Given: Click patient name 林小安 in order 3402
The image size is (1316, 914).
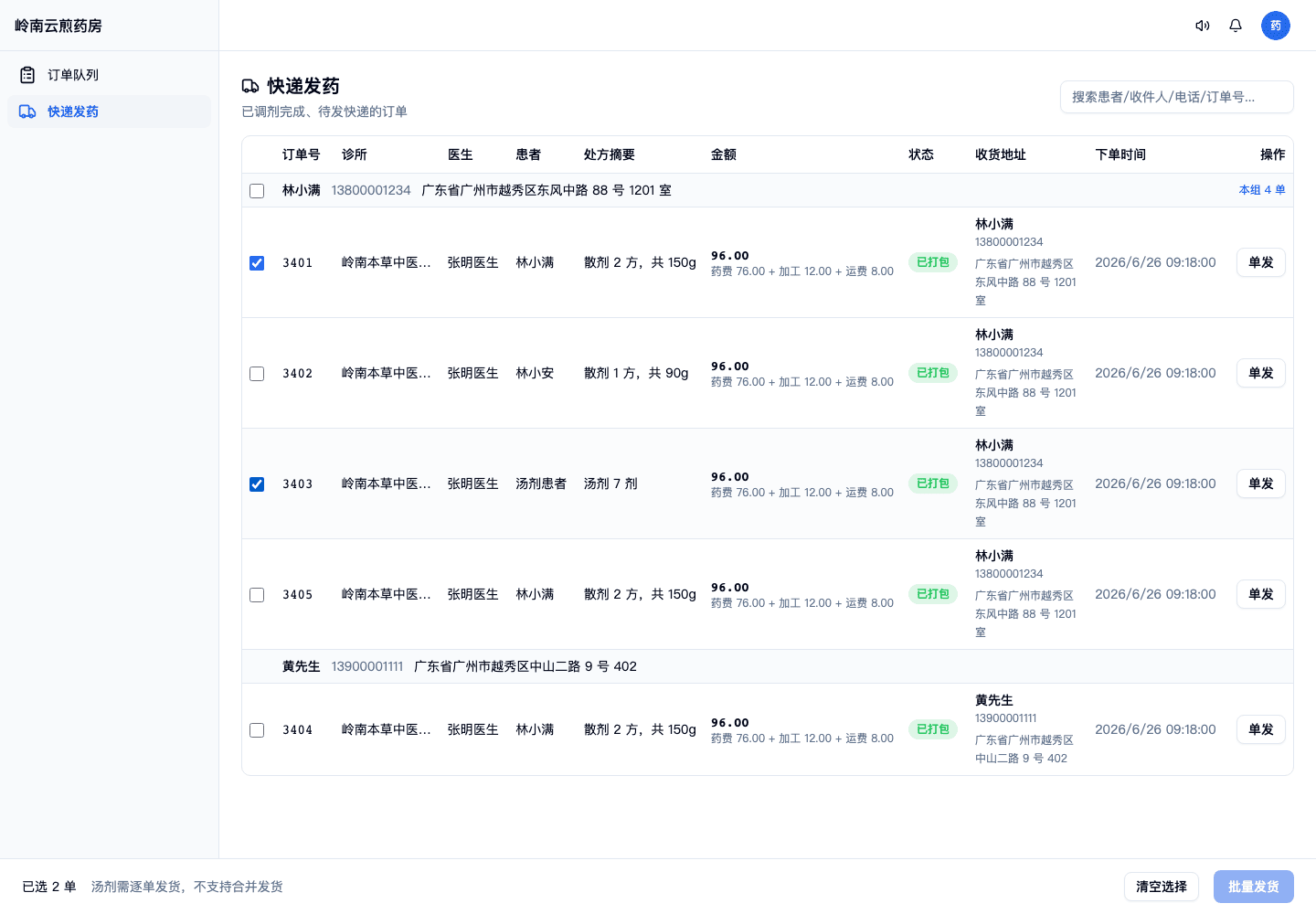Looking at the screenshot, I should [x=535, y=373].
